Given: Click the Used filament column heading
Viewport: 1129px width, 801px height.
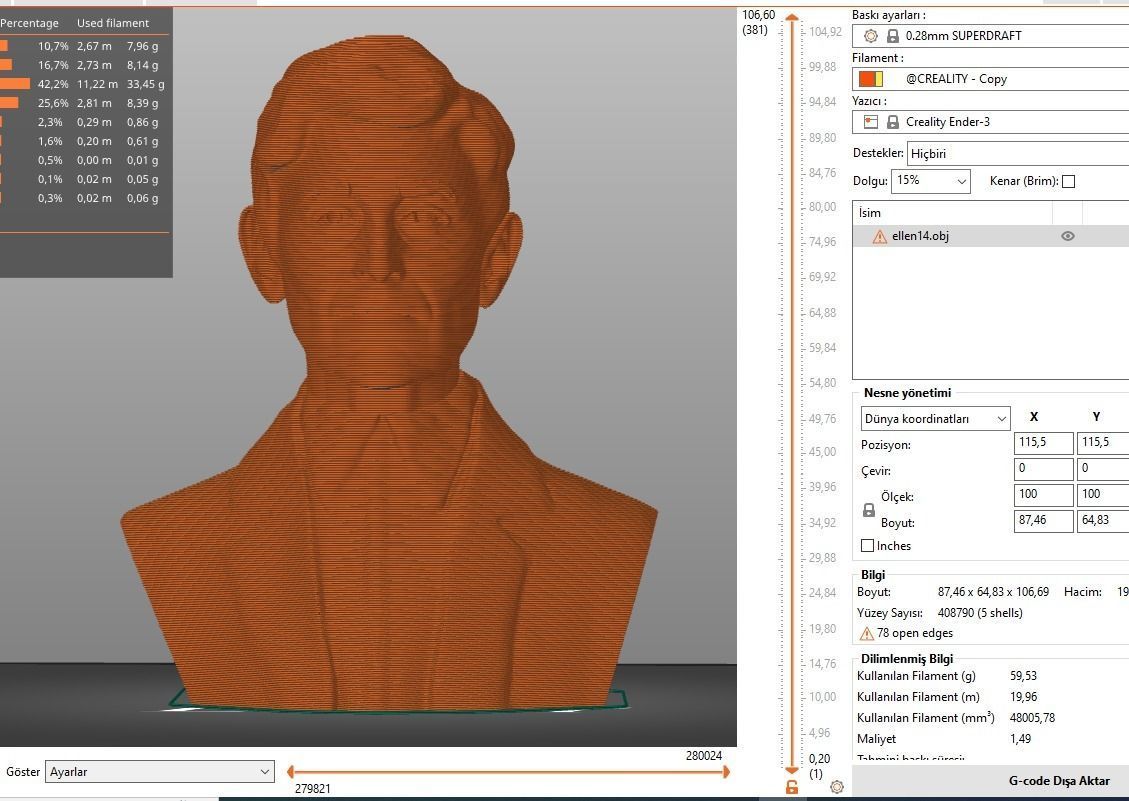Looking at the screenshot, I should click(x=113, y=23).
